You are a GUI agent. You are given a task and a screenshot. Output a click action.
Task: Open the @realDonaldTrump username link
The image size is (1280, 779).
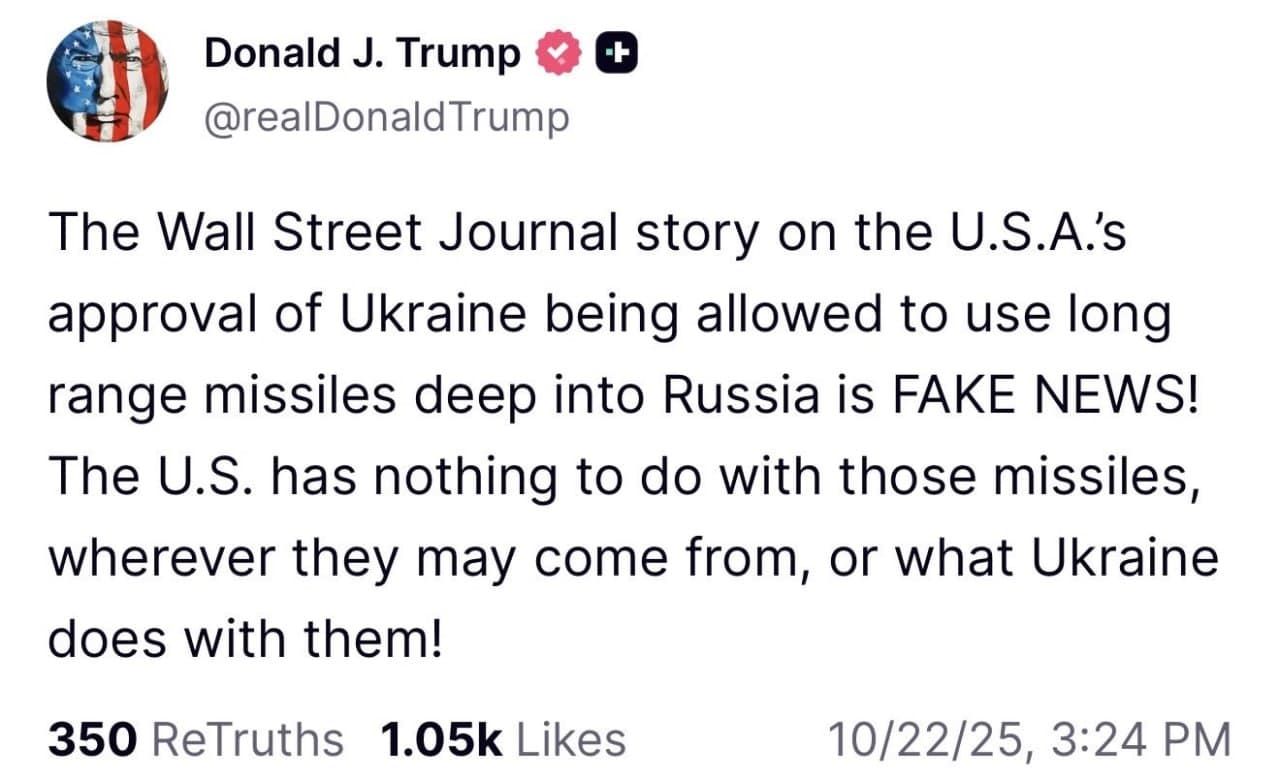click(x=385, y=115)
